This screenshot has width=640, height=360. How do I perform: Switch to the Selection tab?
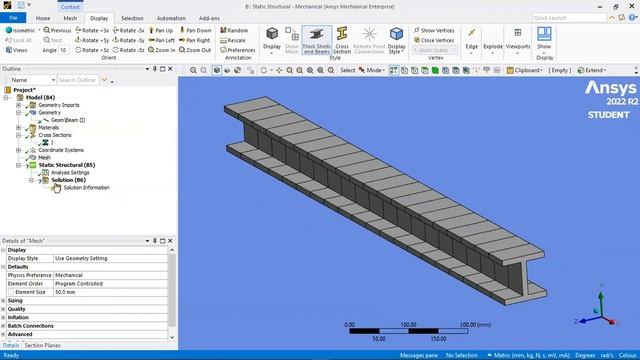(132, 18)
